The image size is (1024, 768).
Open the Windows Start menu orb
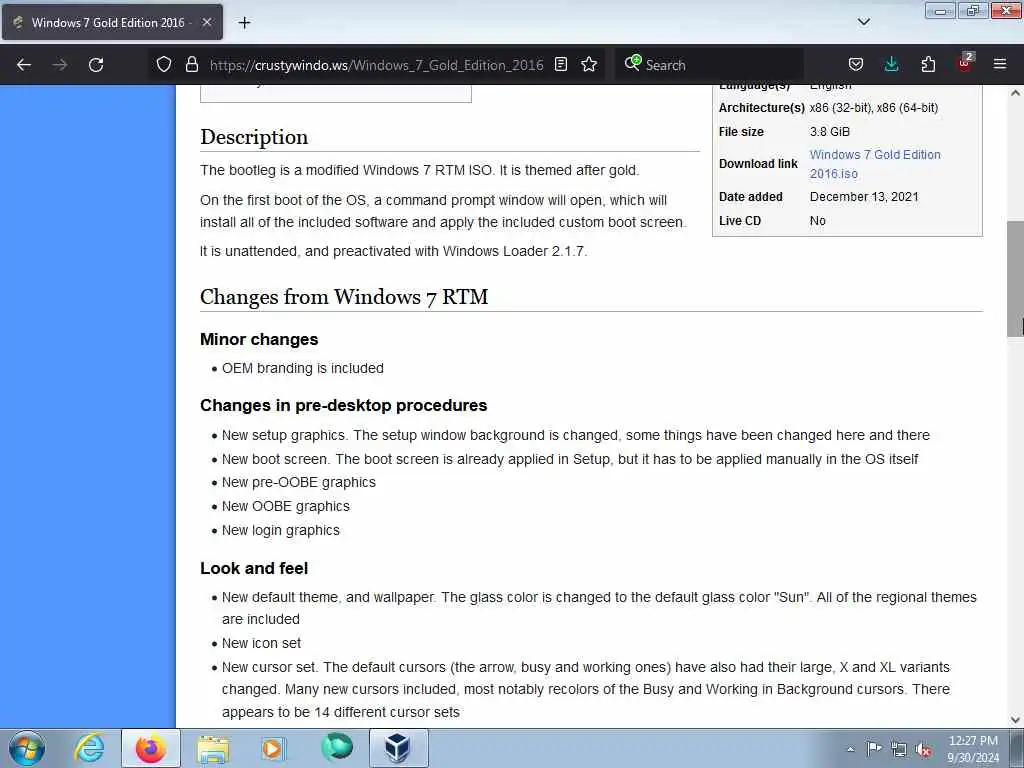pos(27,748)
